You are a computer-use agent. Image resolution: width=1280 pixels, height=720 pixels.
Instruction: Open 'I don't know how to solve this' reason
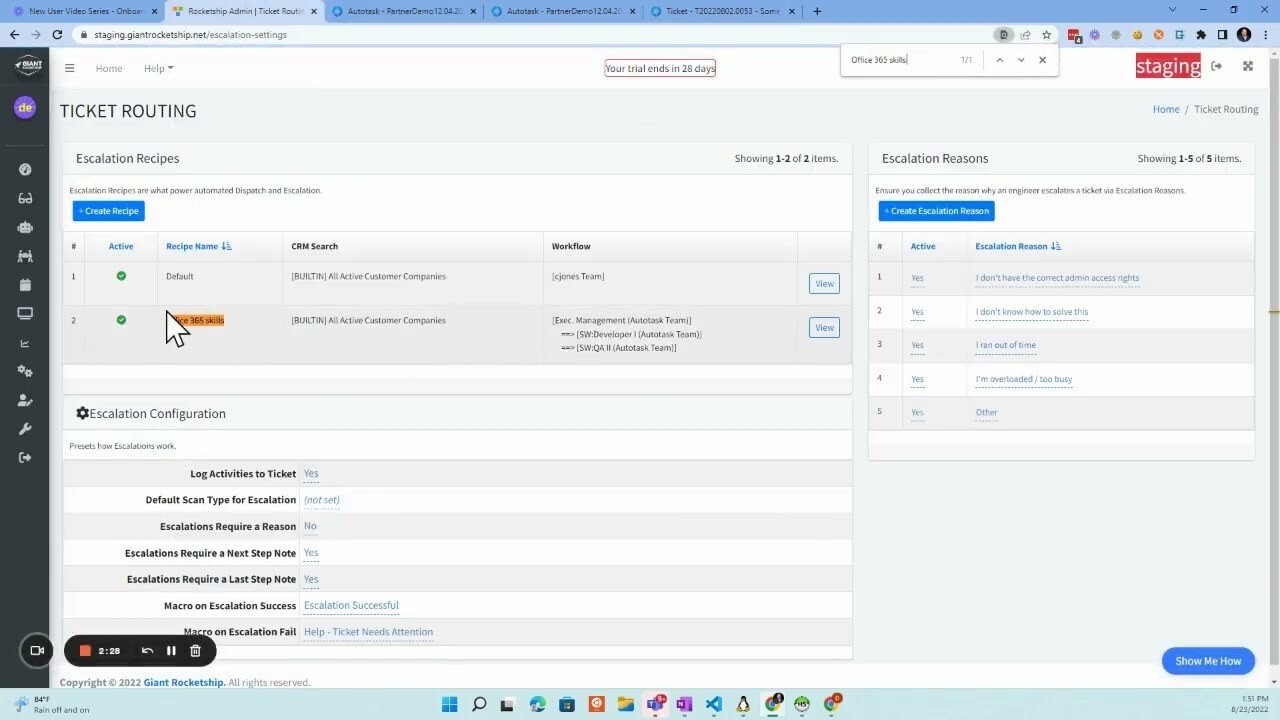coord(1031,312)
